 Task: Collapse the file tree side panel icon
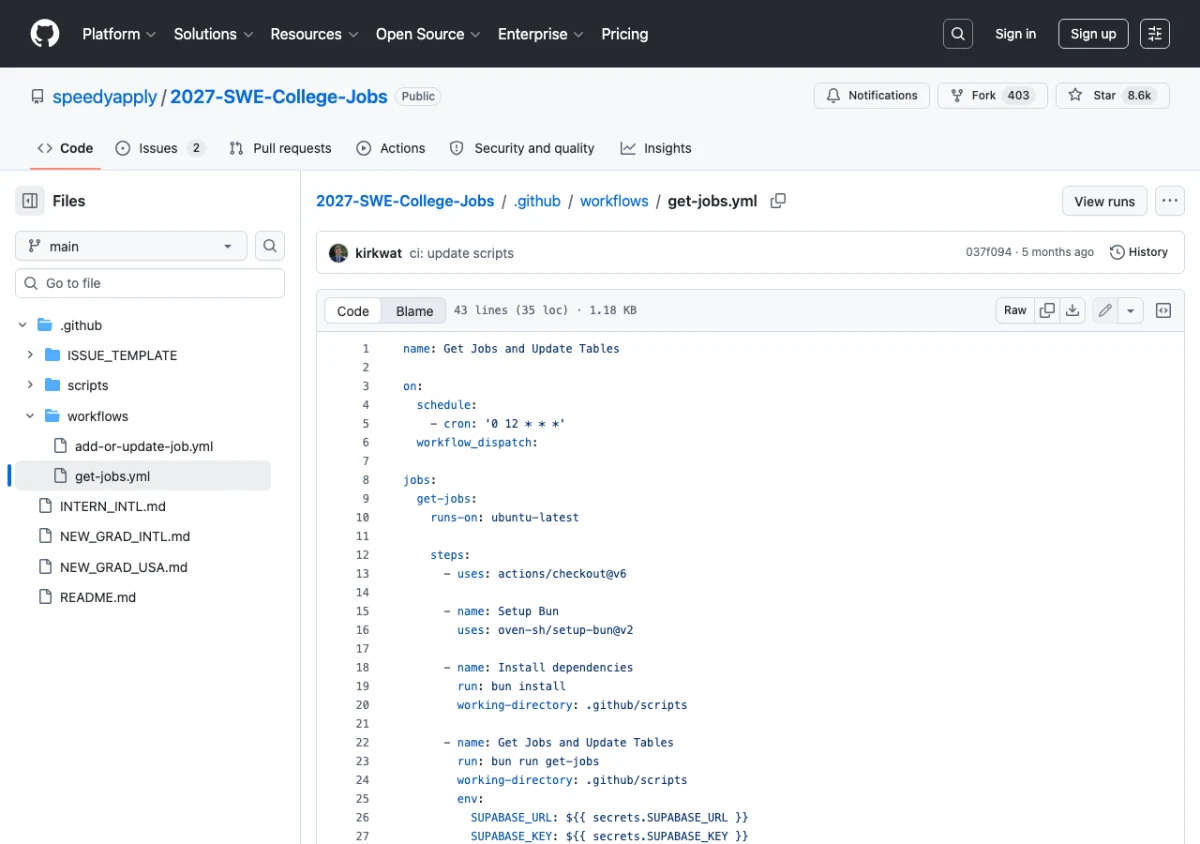point(30,201)
